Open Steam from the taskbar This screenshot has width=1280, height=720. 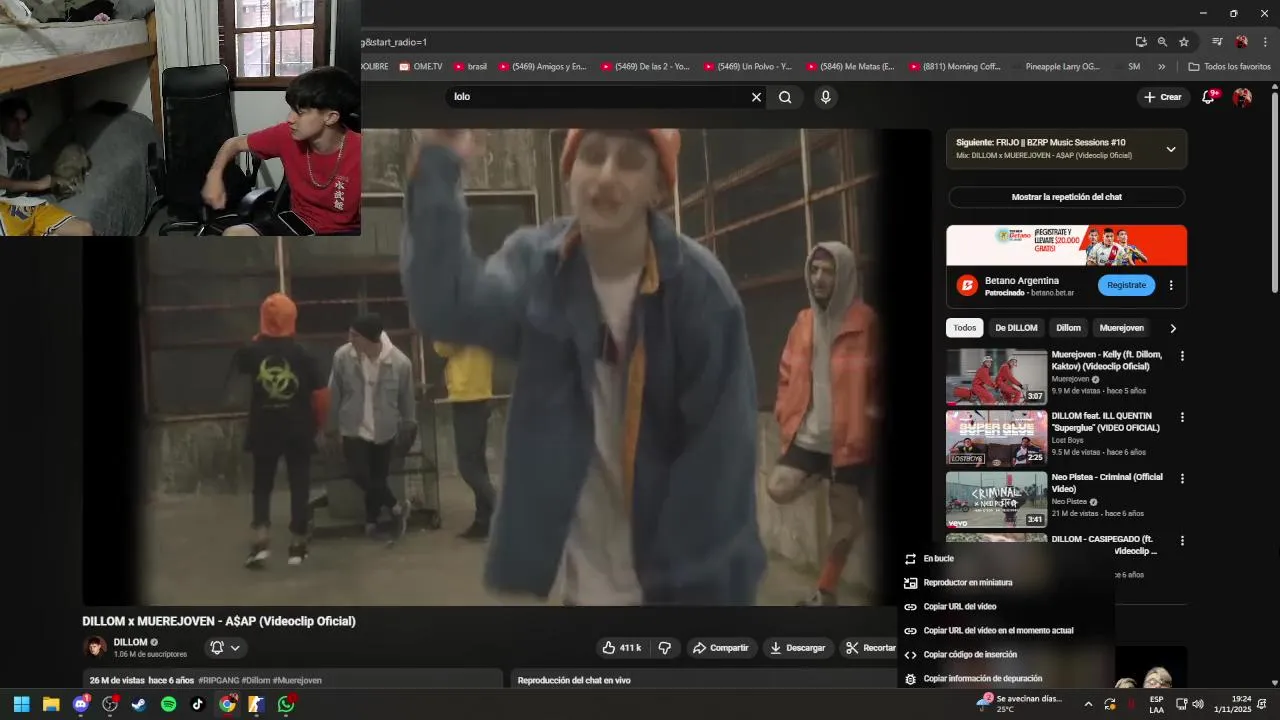coord(139,704)
